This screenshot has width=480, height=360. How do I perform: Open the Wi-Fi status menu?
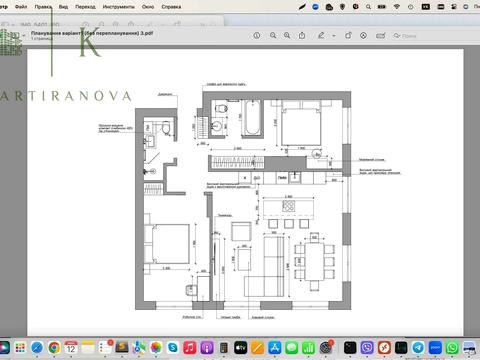pyautogui.click(x=397, y=7)
